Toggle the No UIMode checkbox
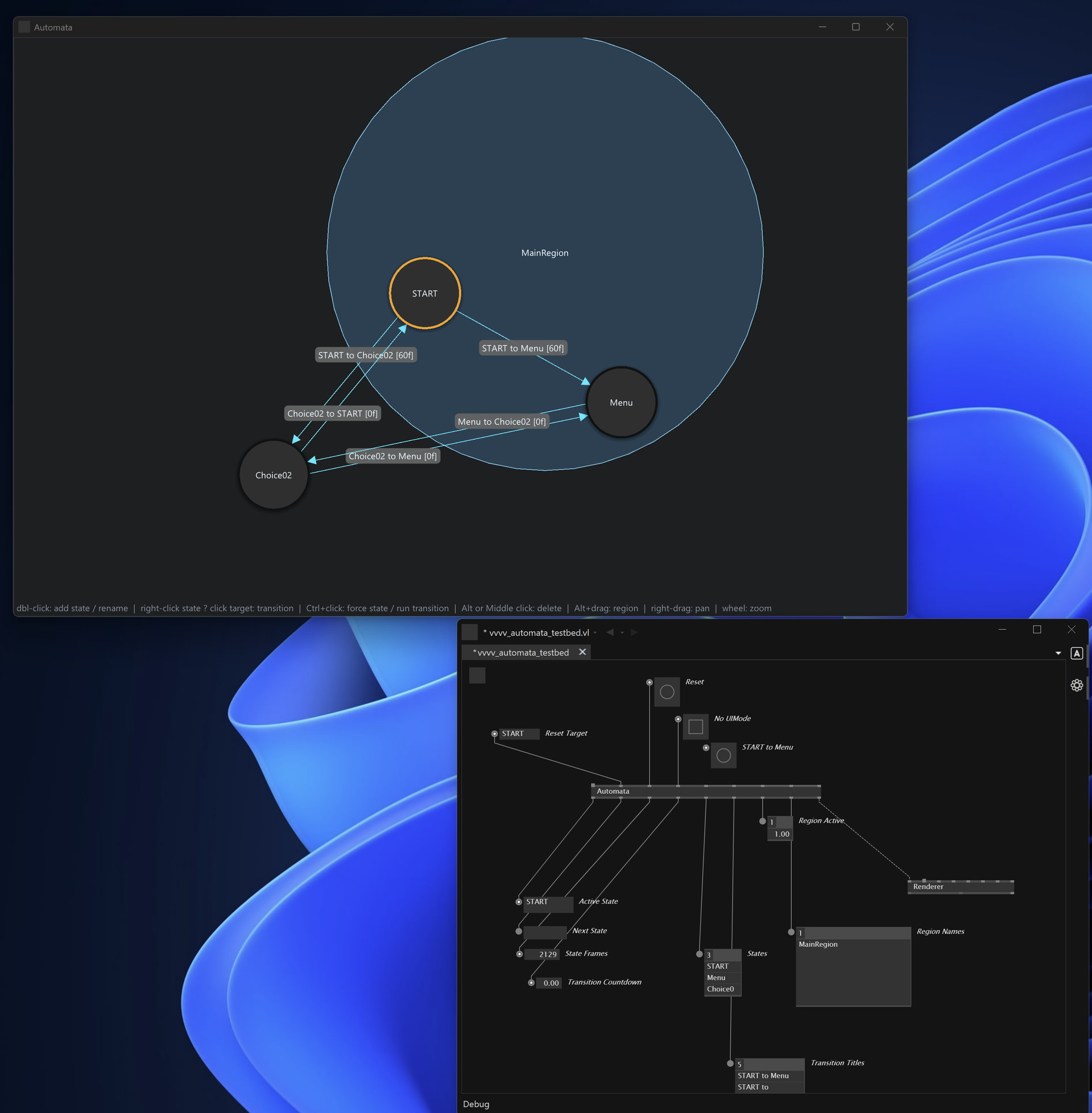This screenshot has width=1092, height=1113. tap(696, 726)
